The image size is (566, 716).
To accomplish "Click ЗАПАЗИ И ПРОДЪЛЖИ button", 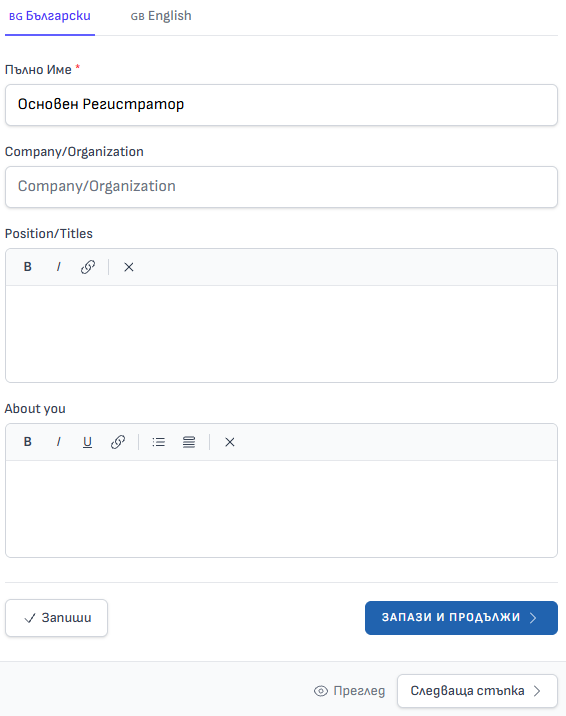I will tap(461, 618).
